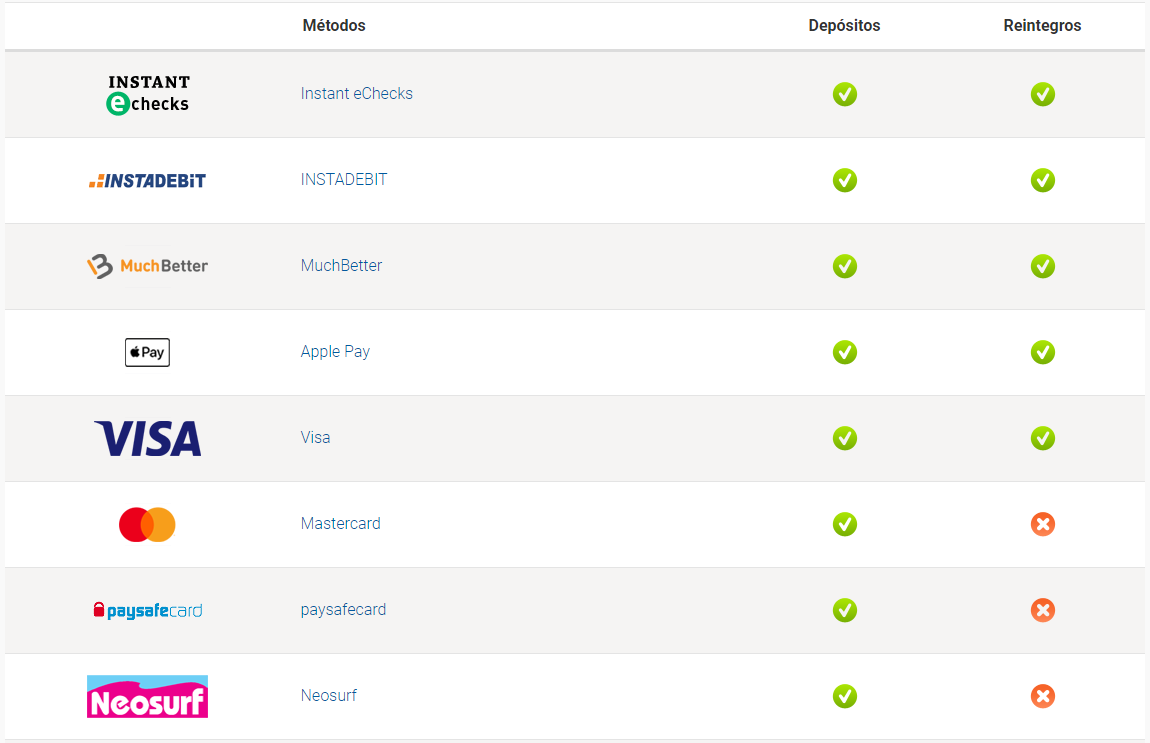This screenshot has height=743, width=1150.
Task: Click the Instant eChecks logo
Action: point(148,94)
